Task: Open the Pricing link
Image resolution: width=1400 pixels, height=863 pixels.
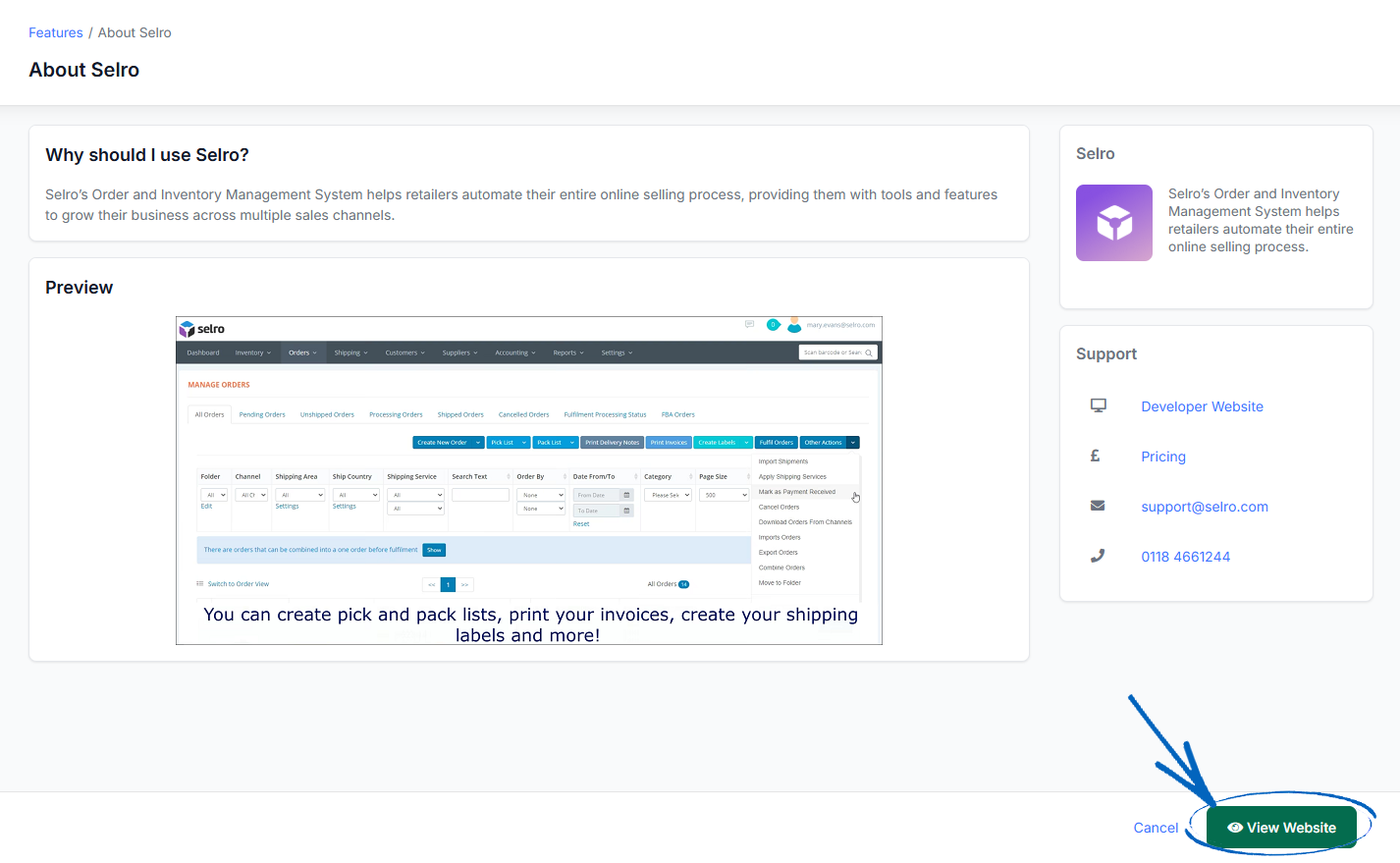Action: pos(1163,457)
